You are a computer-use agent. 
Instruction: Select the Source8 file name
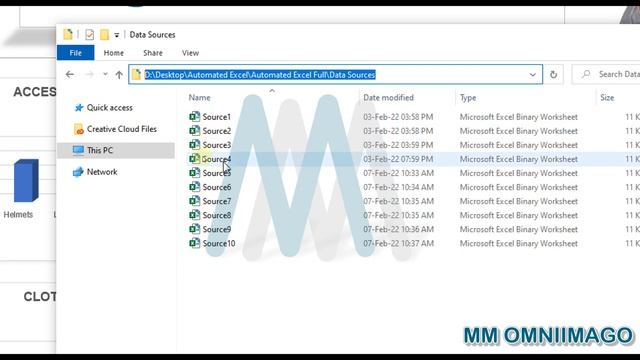tap(216, 215)
